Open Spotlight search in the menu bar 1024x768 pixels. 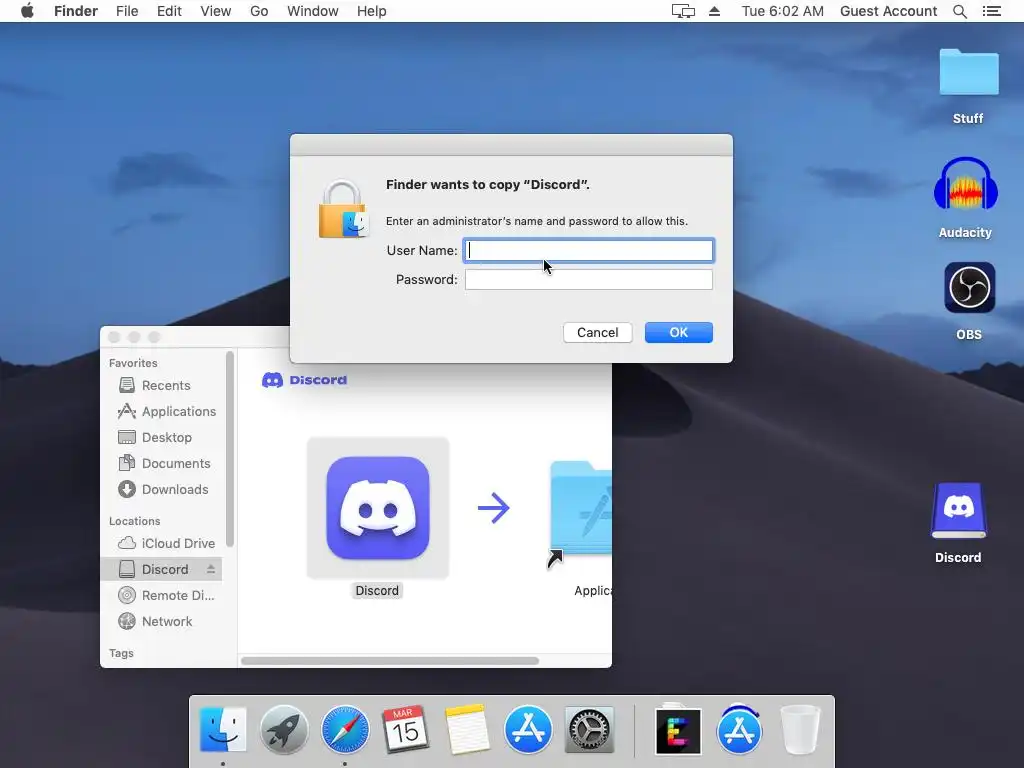959,11
